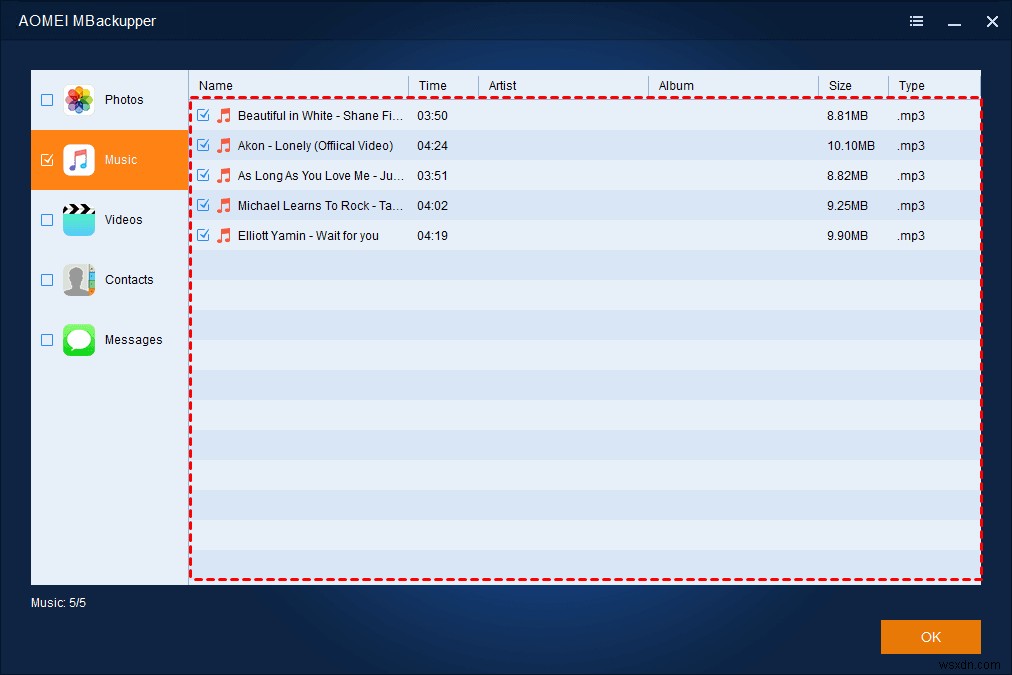Click the Time column header
The width and height of the screenshot is (1012, 675).
click(x=430, y=85)
